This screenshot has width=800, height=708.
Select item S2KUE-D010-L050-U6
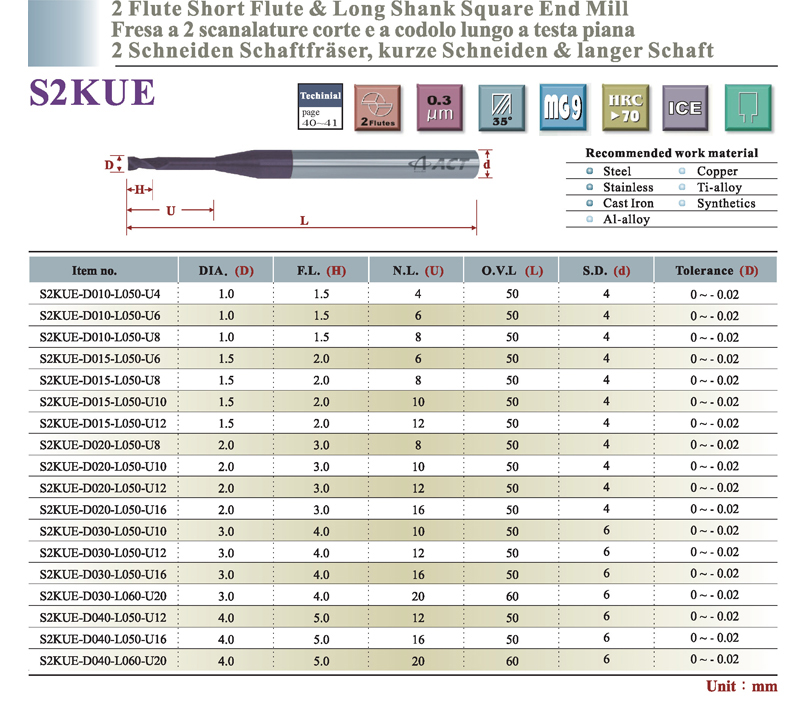click(100, 315)
